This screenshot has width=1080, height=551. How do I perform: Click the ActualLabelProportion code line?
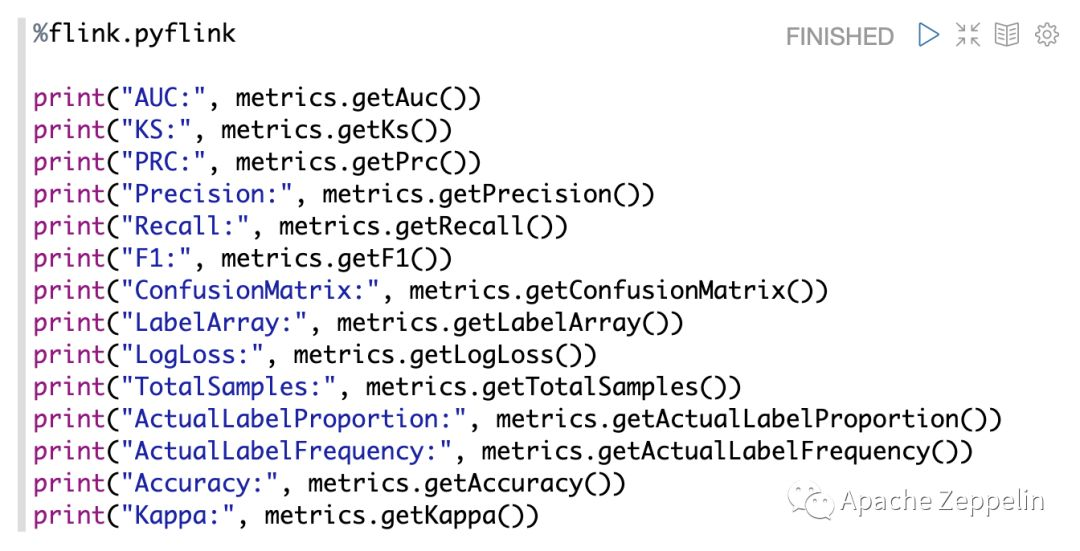coord(517,419)
